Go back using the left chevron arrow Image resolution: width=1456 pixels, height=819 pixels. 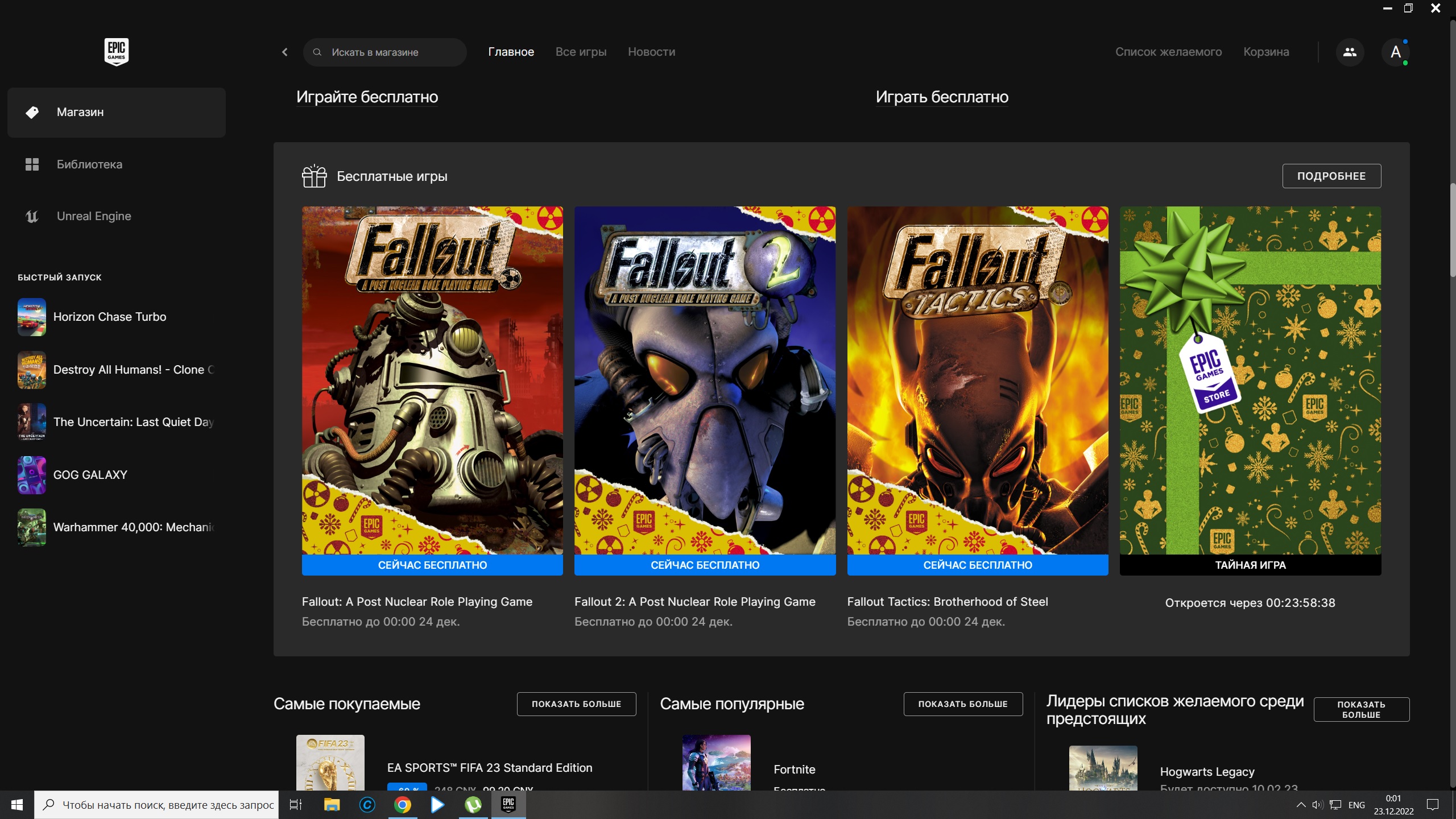point(284,52)
